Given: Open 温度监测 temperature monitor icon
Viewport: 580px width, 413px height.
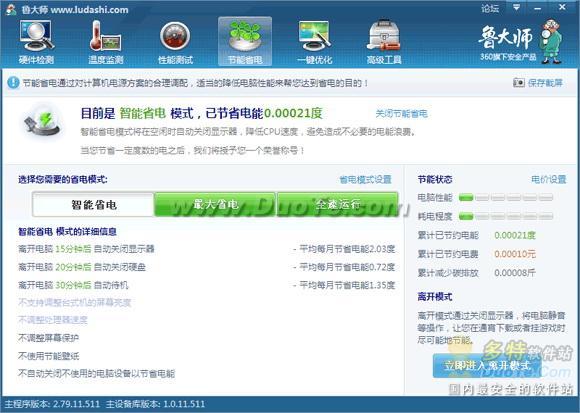Looking at the screenshot, I should 105,42.
